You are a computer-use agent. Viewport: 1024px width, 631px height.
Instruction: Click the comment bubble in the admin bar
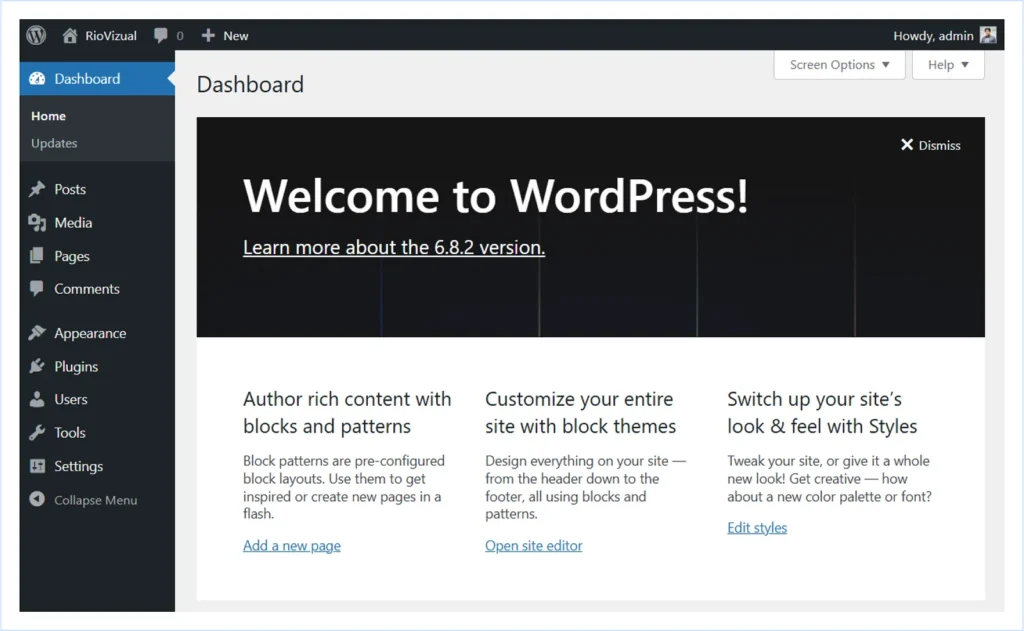coord(163,35)
